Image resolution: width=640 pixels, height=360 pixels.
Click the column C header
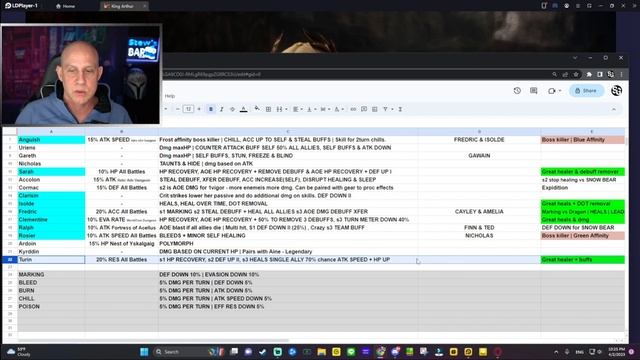[288, 131]
